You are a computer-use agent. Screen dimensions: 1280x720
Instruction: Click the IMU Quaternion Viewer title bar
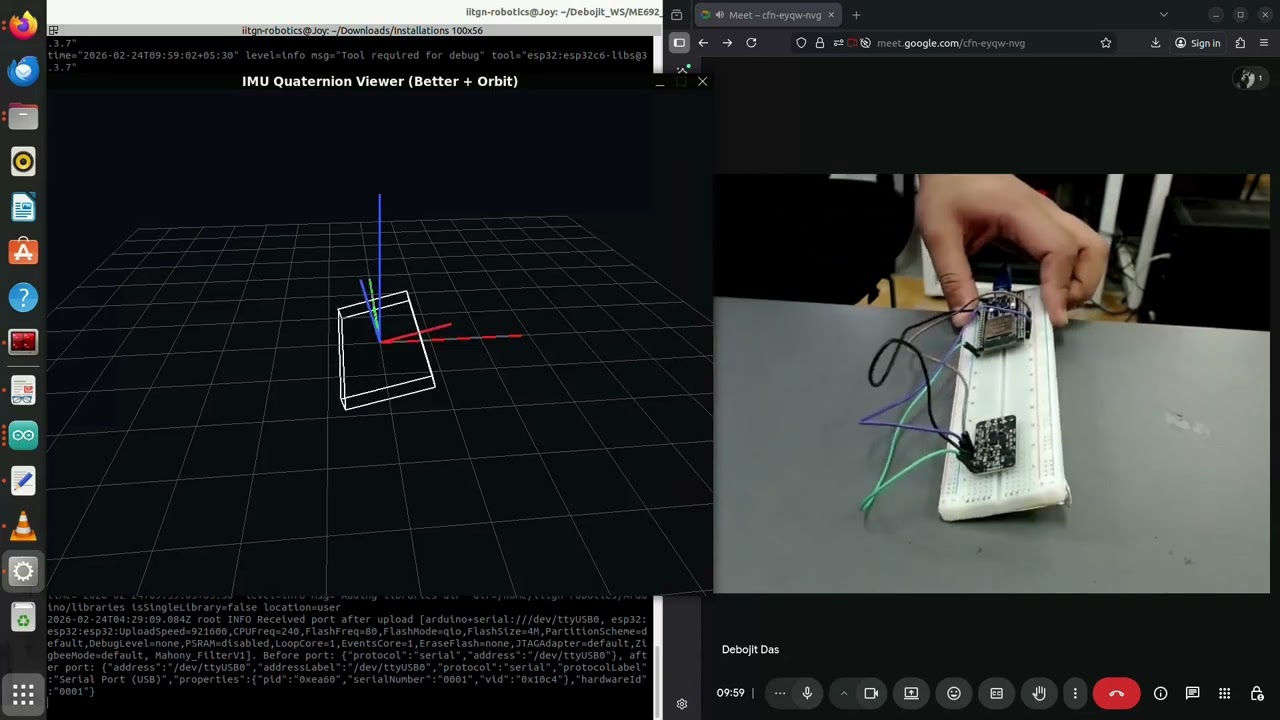coord(380,81)
